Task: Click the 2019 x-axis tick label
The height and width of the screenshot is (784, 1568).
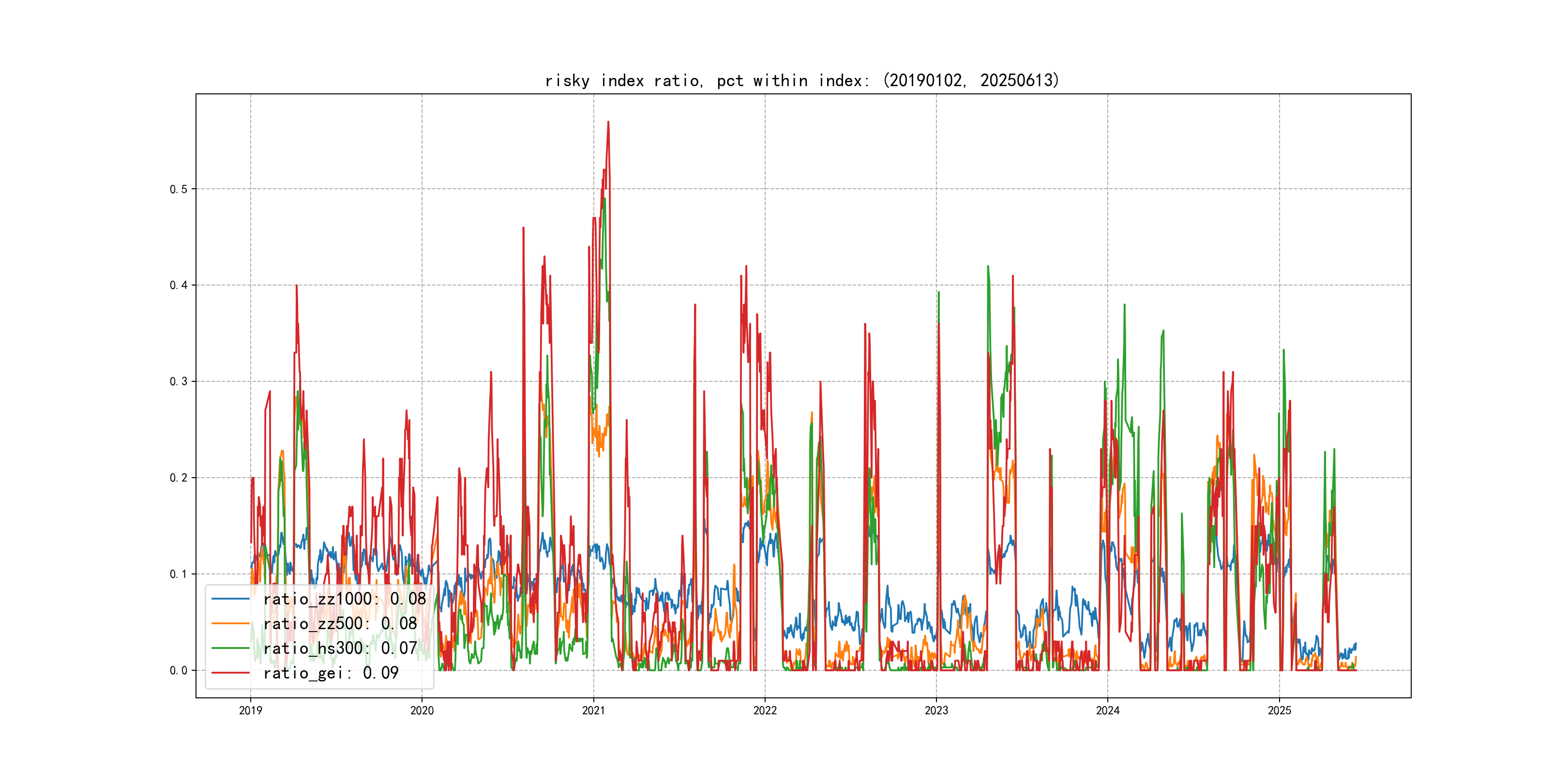Action: (x=250, y=710)
